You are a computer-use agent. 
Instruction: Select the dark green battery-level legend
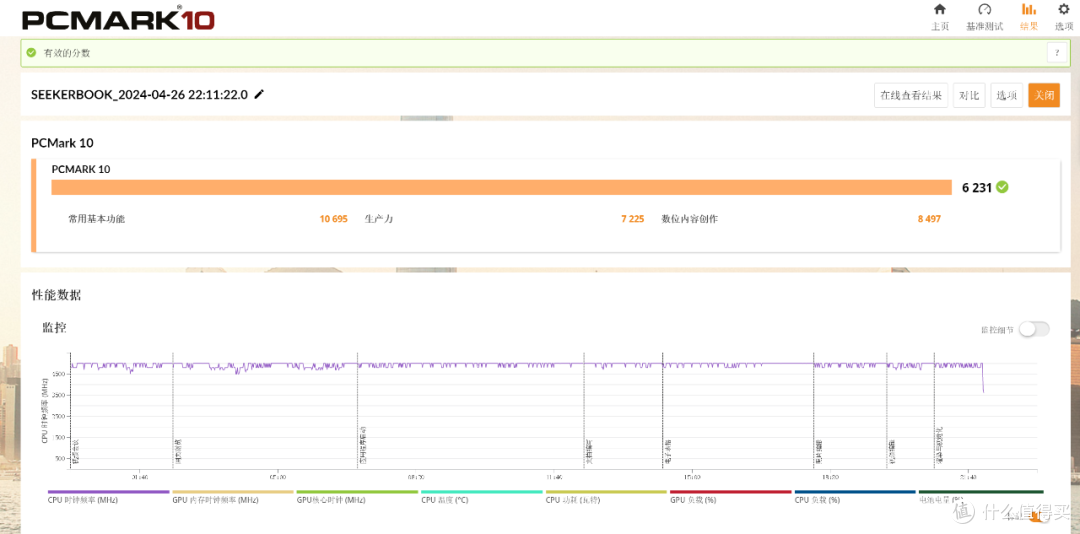[x=980, y=497]
